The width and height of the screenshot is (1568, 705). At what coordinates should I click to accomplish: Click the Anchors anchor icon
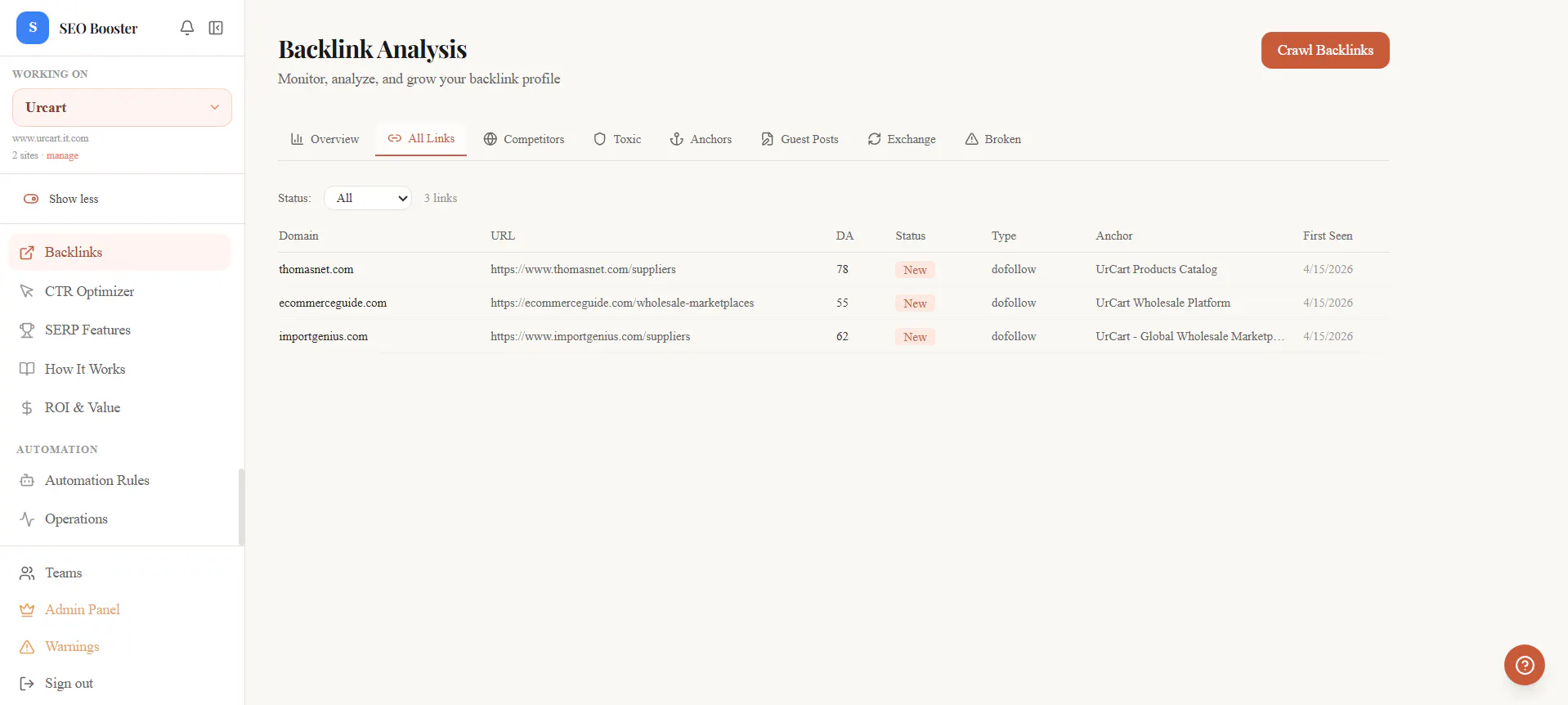(x=677, y=139)
